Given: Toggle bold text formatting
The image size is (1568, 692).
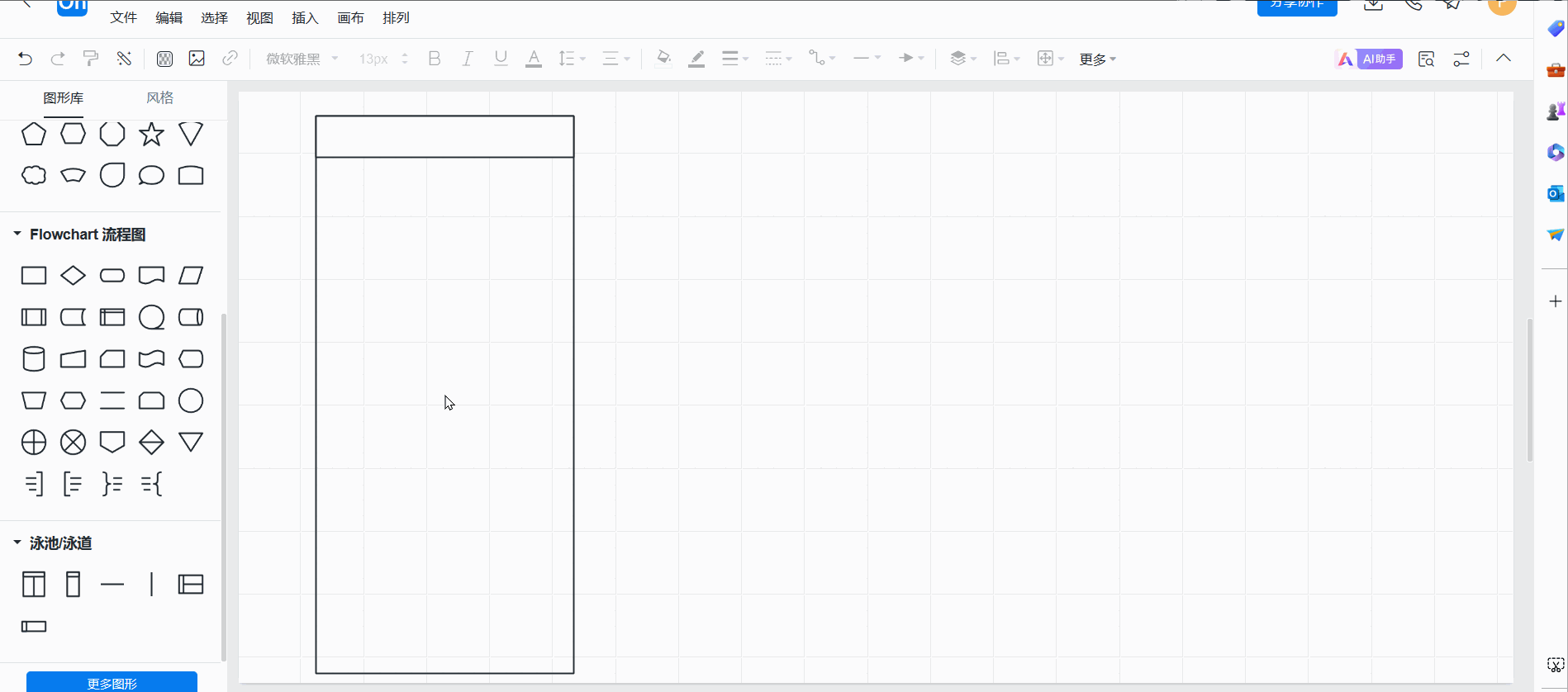Looking at the screenshot, I should (435, 59).
